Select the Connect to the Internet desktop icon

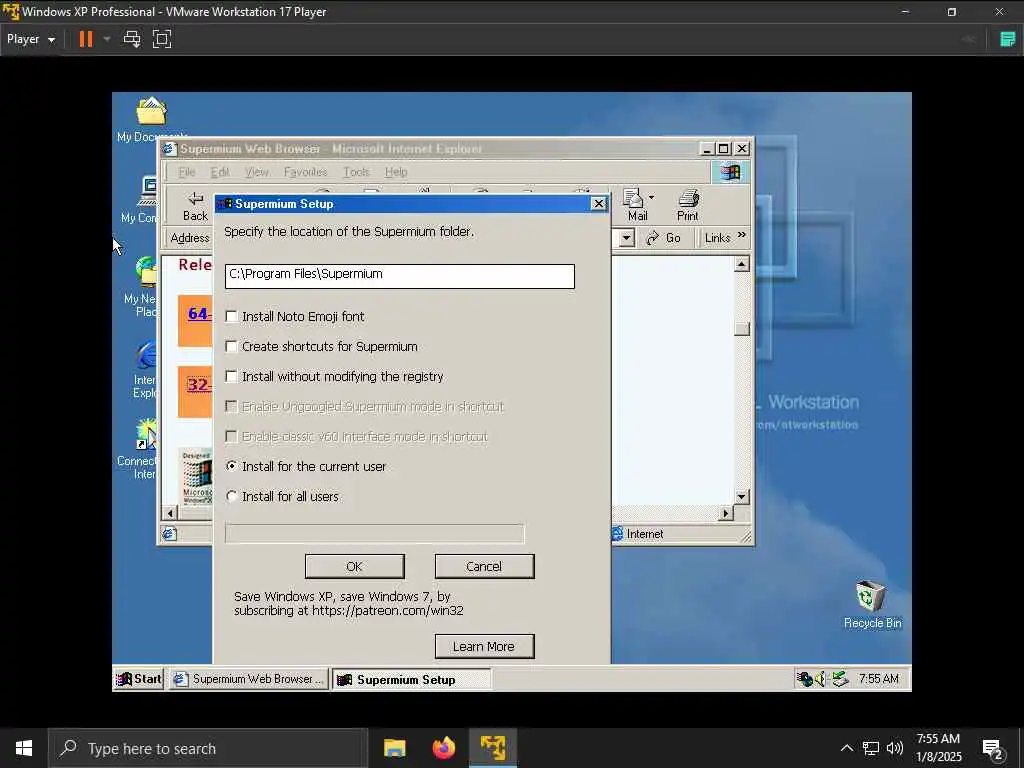138,449
